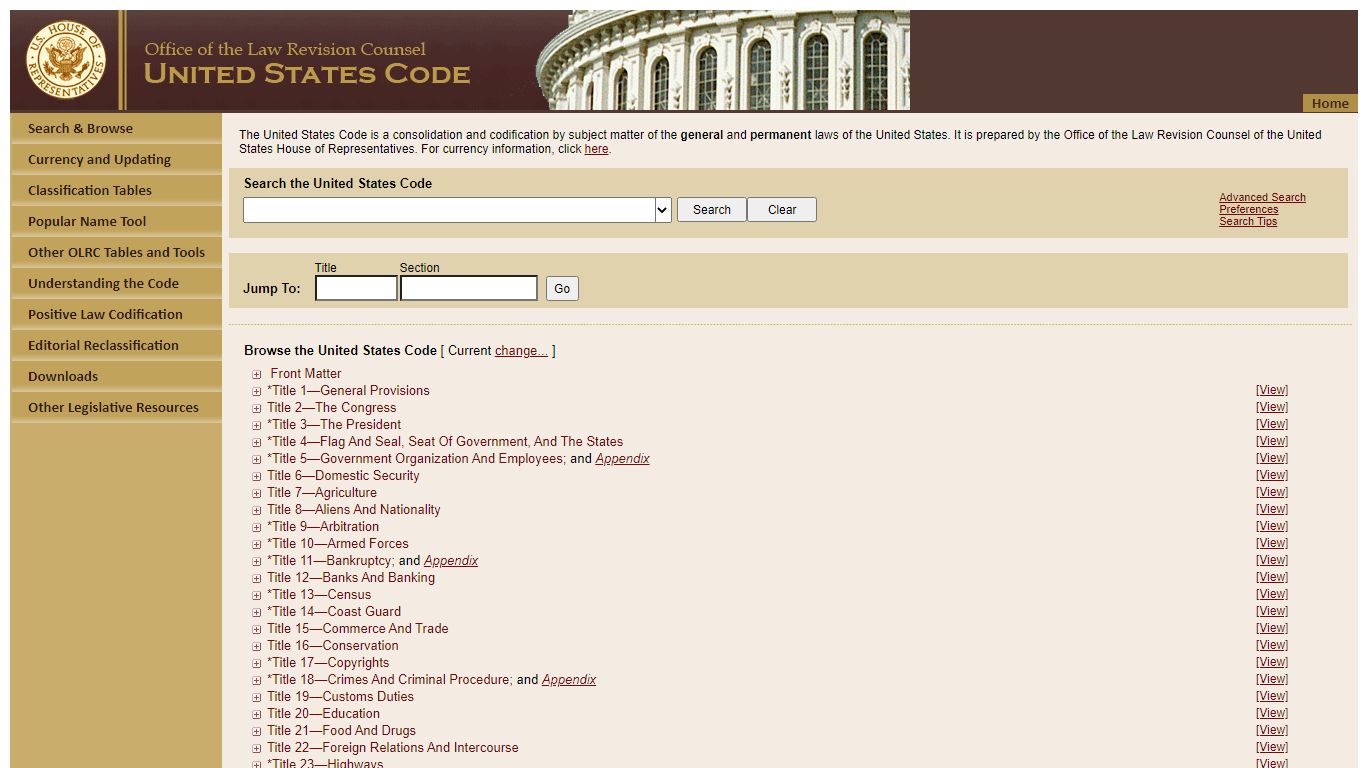View Title 12—Banks And Banking
The image size is (1366, 768).
1272,578
